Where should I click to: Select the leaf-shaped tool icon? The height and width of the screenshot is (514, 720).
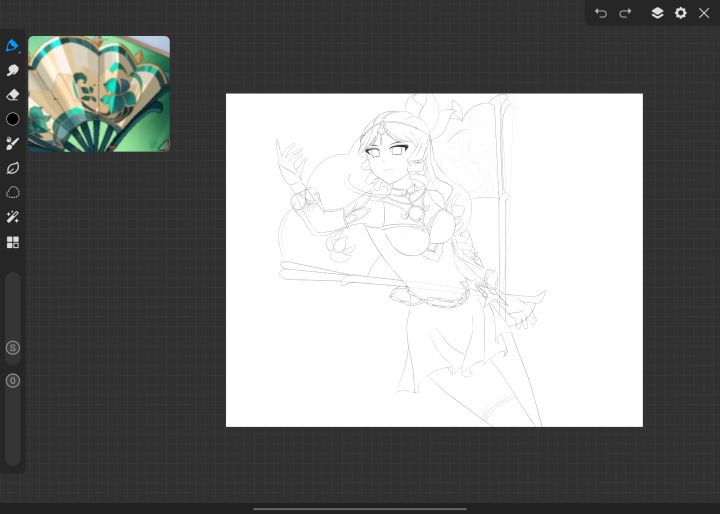[12, 168]
